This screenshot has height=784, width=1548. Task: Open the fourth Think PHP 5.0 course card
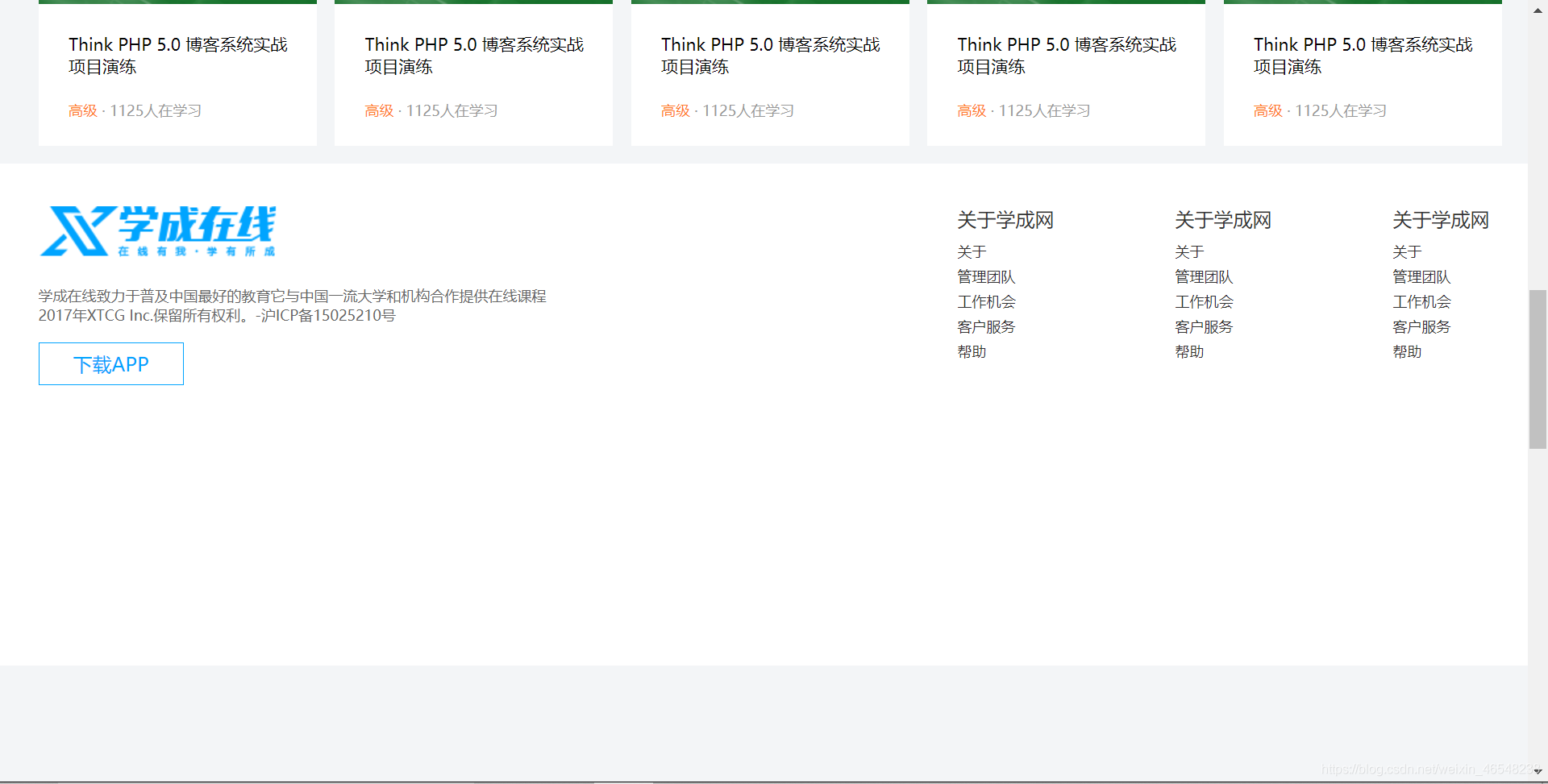coord(1066,73)
